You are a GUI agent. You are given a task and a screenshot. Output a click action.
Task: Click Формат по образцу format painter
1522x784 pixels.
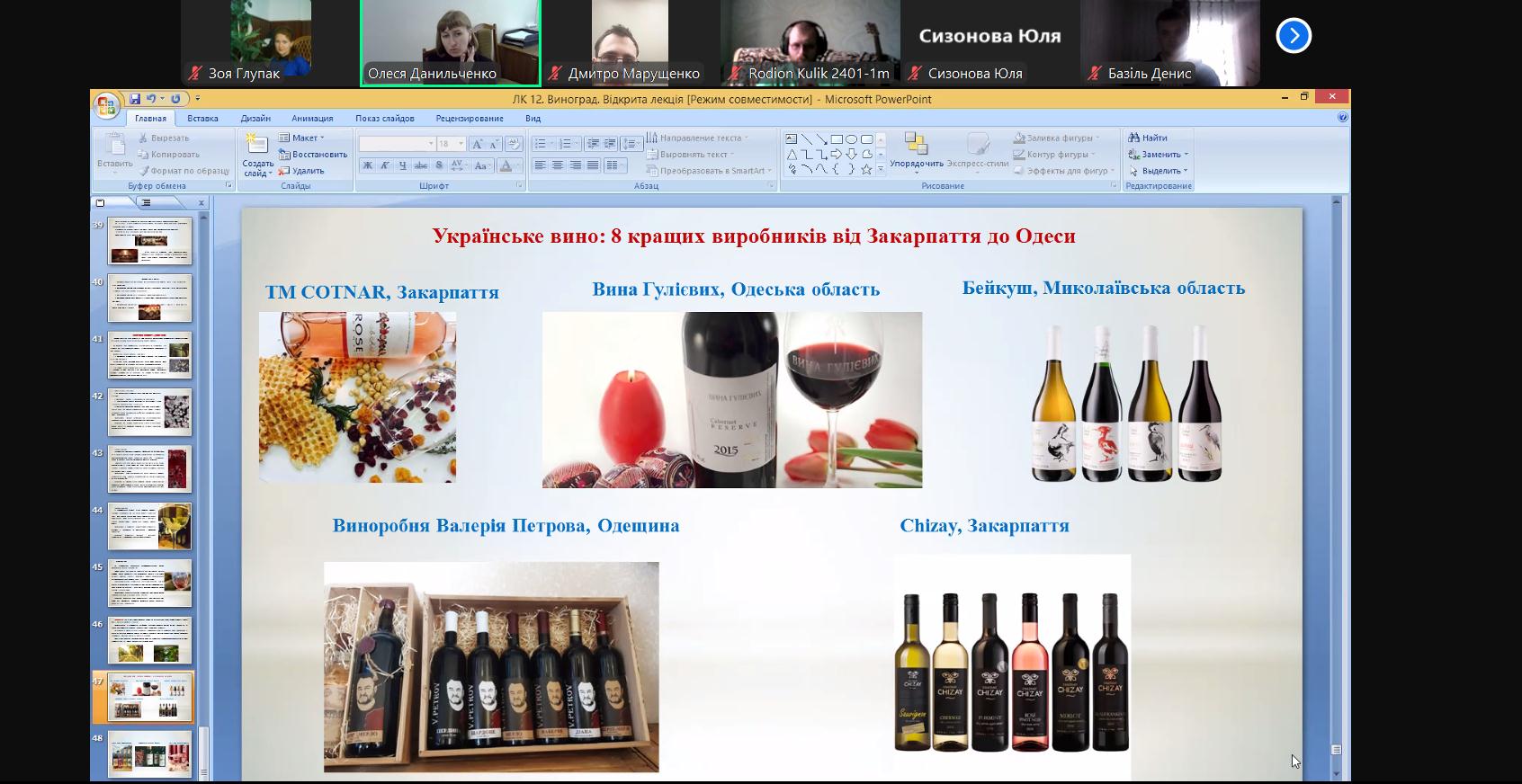click(x=184, y=170)
